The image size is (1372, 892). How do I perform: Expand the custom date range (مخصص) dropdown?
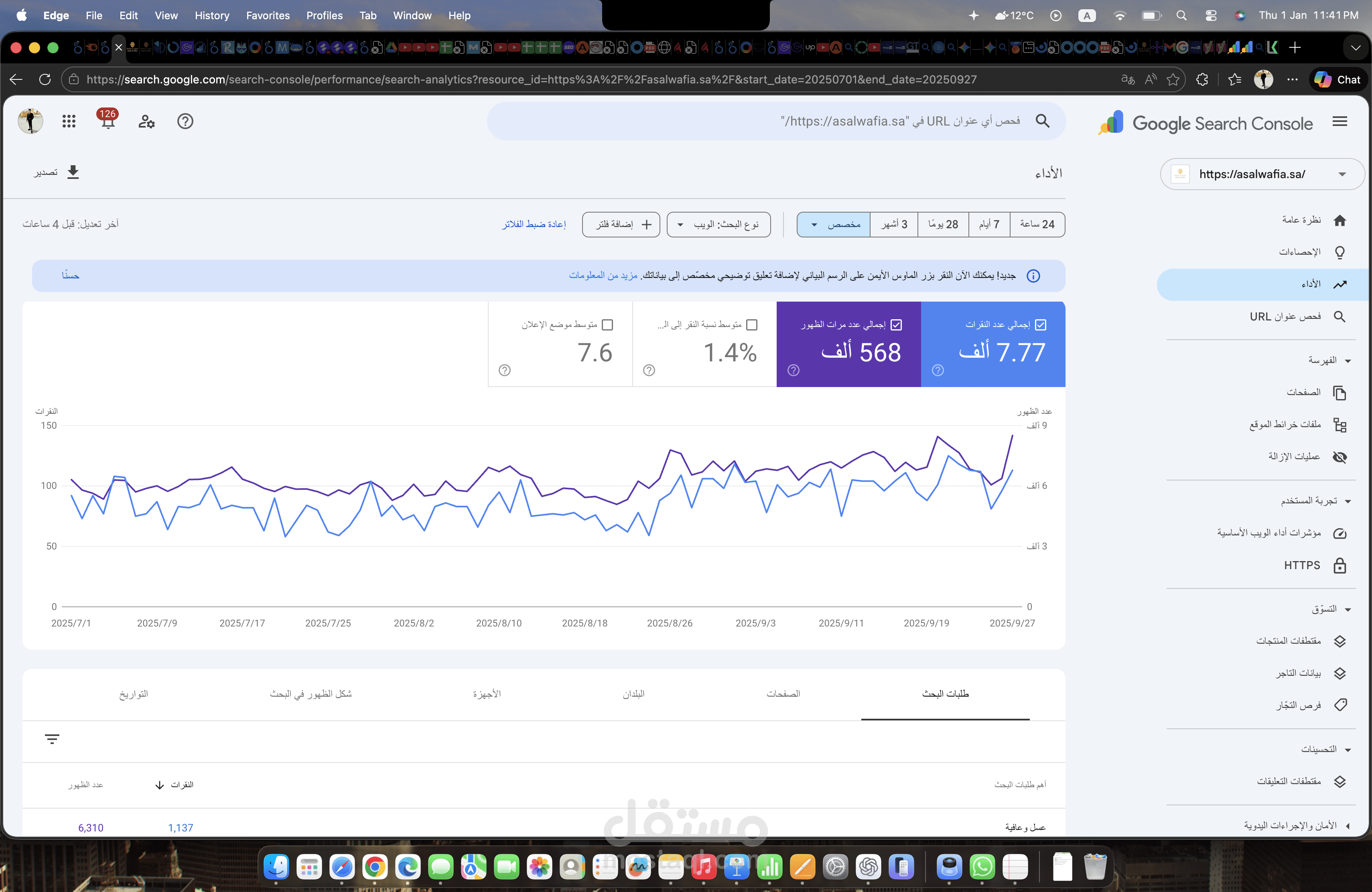(832, 224)
